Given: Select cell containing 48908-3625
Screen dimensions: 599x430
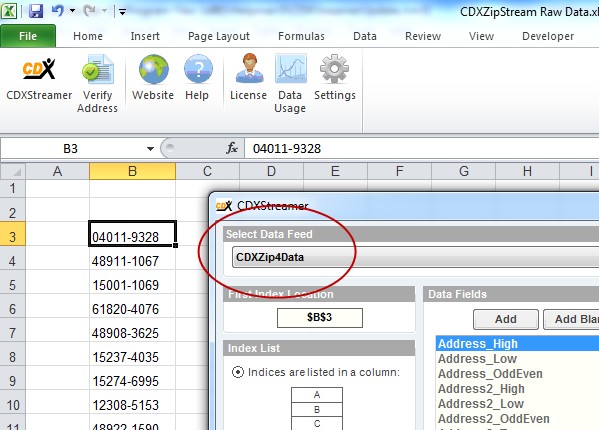Looking at the screenshot, I should pyautogui.click(x=132, y=330).
